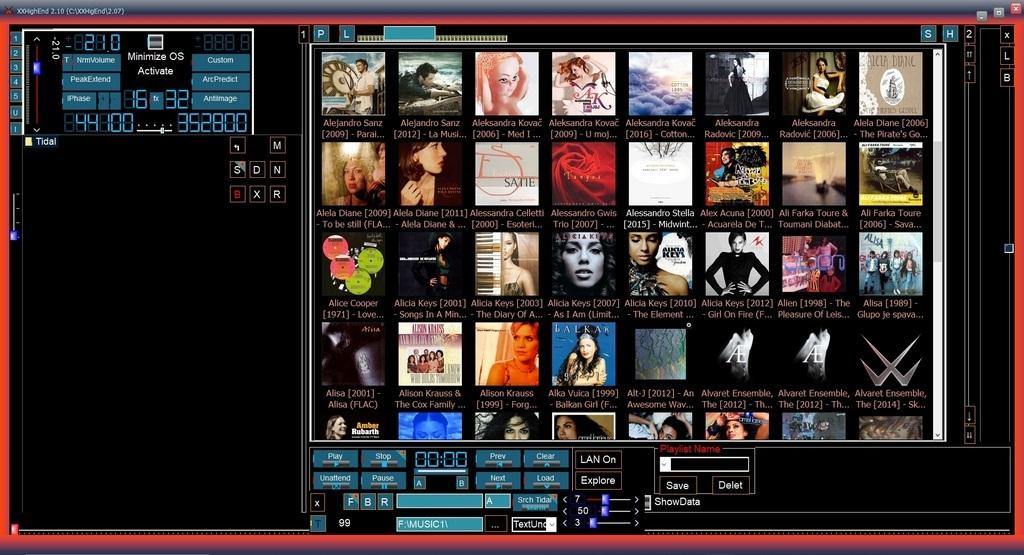Image resolution: width=1024 pixels, height=555 pixels.
Task: Select preset button 5 in left strip
Action: pos(16,97)
